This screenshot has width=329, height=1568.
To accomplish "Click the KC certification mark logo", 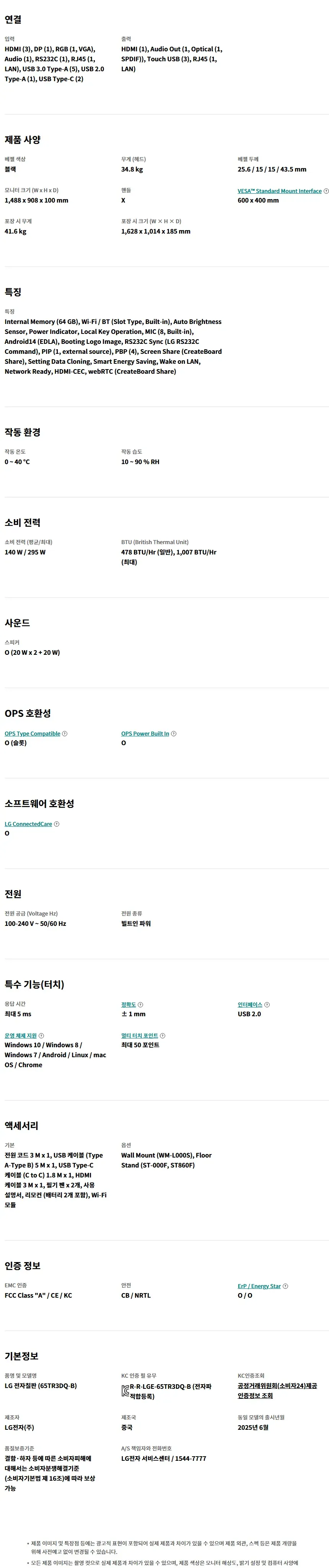I will (x=125, y=1390).
